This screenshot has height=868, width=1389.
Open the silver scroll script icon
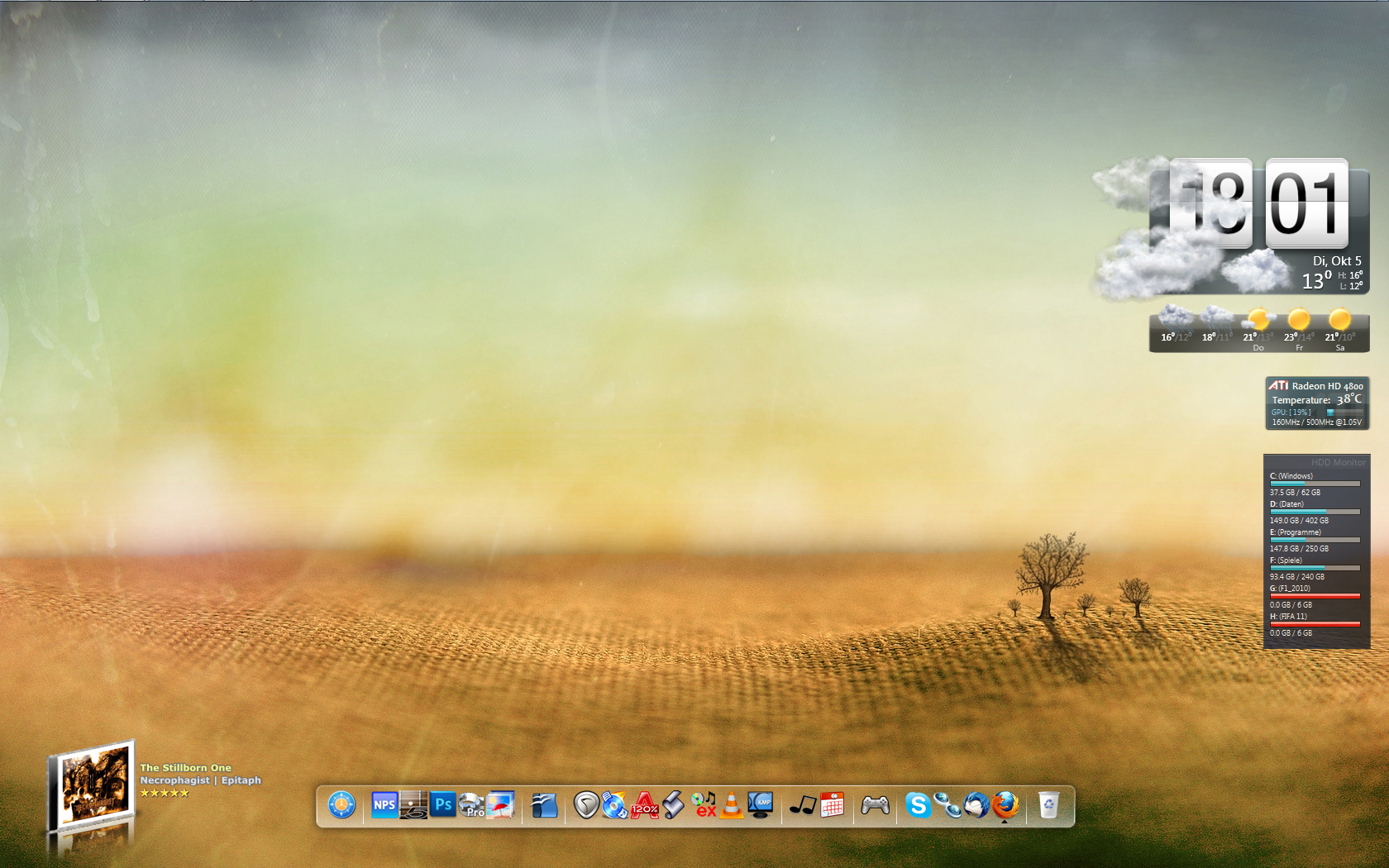673,804
